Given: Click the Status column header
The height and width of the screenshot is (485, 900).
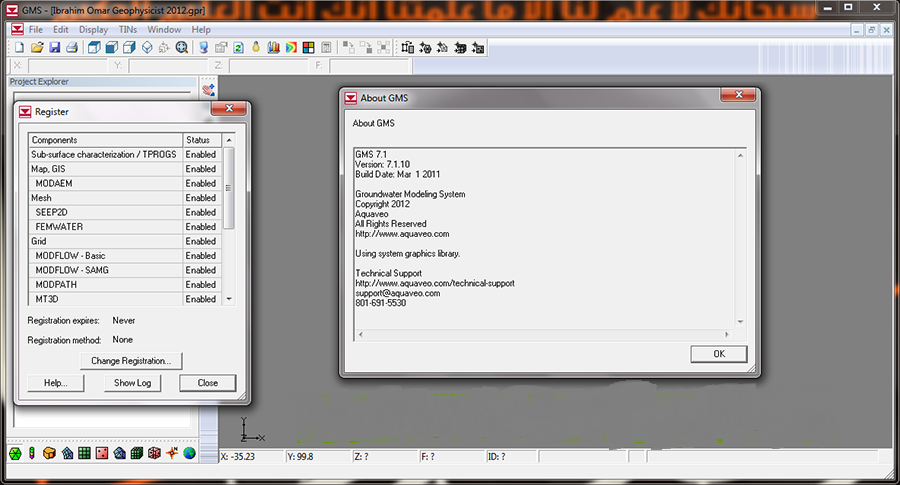Looking at the screenshot, I should click(202, 140).
